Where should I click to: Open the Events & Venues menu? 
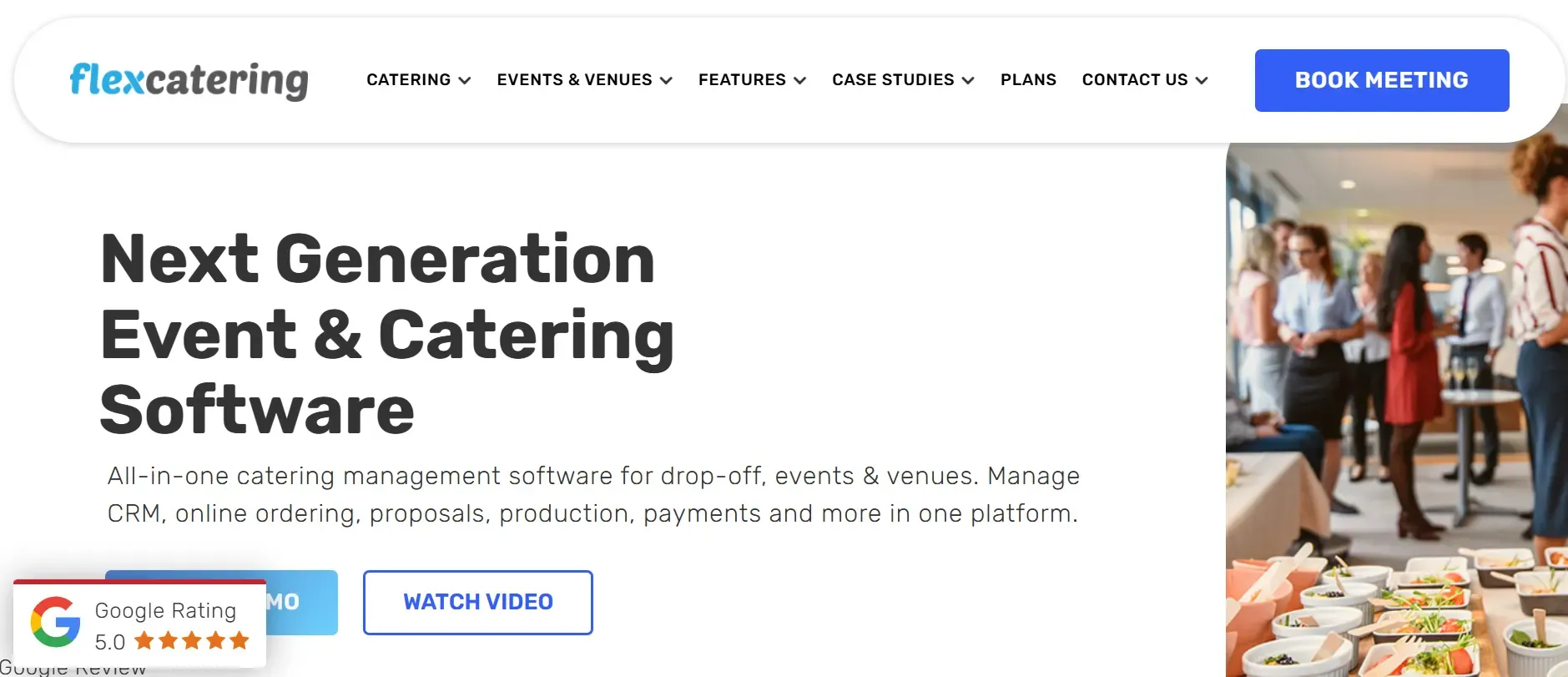click(575, 80)
